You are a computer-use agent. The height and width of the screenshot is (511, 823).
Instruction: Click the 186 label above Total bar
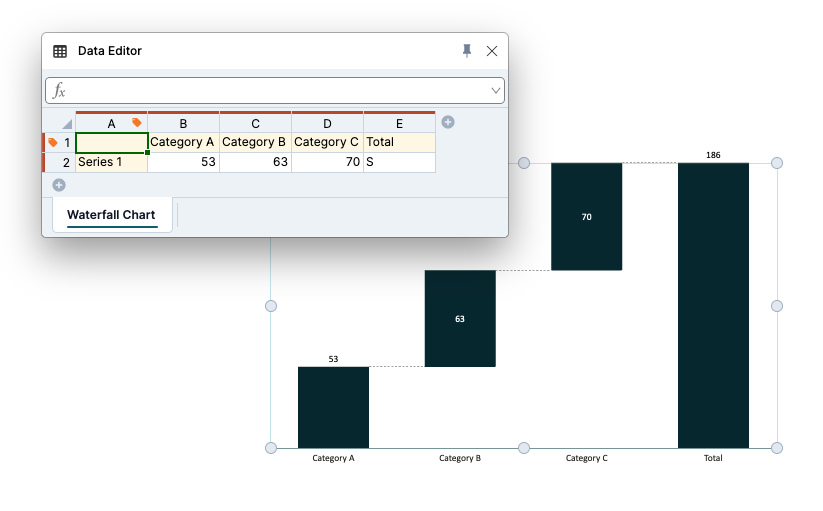pos(713,155)
